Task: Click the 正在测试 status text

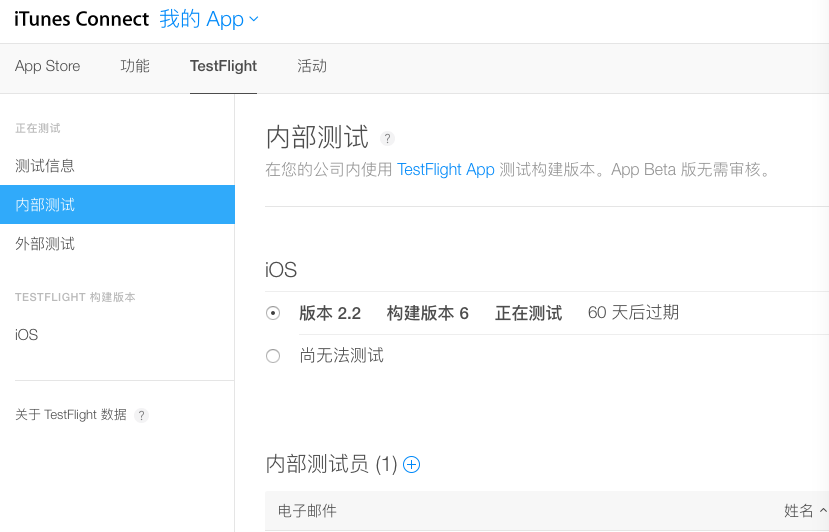Action: tap(528, 313)
